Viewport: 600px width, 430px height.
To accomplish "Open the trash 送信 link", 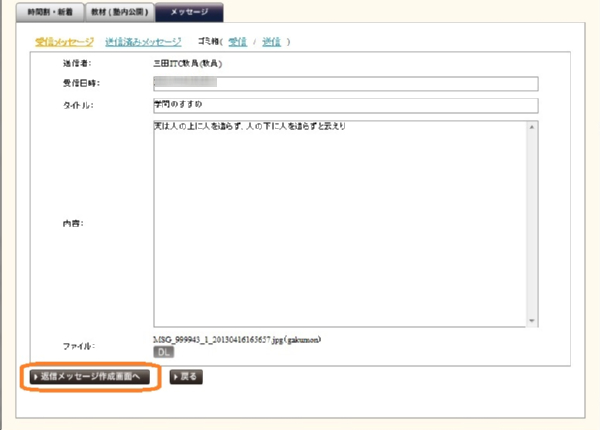I will pos(272,42).
